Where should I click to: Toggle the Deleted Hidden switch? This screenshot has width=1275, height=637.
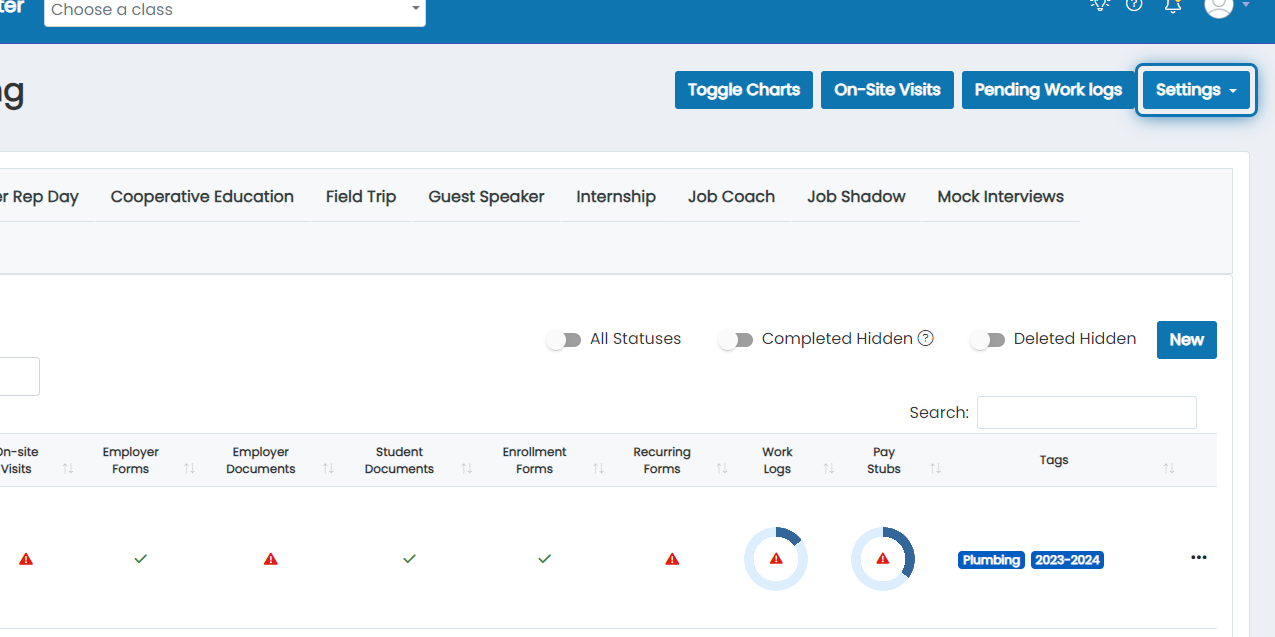point(988,340)
